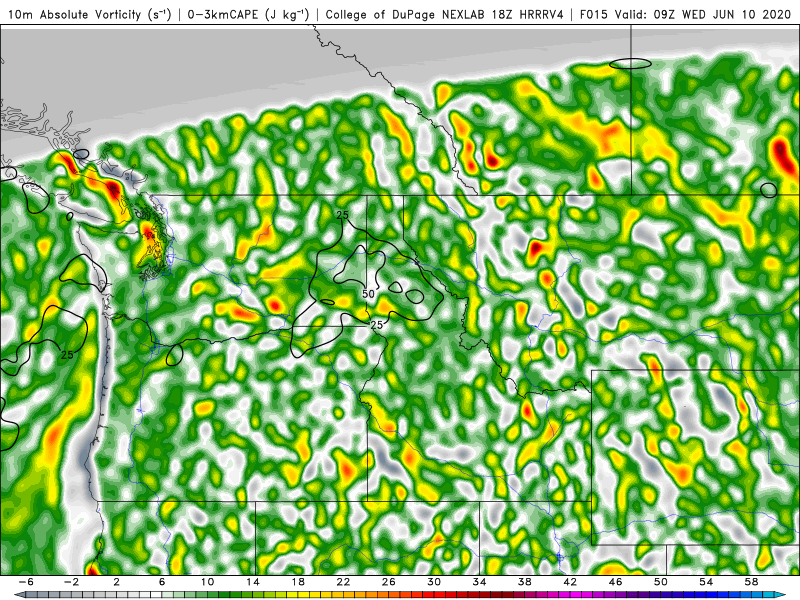Screen dimensions: 800x600
Task: Click the 50 tick on the color scale
Action: pos(661,582)
